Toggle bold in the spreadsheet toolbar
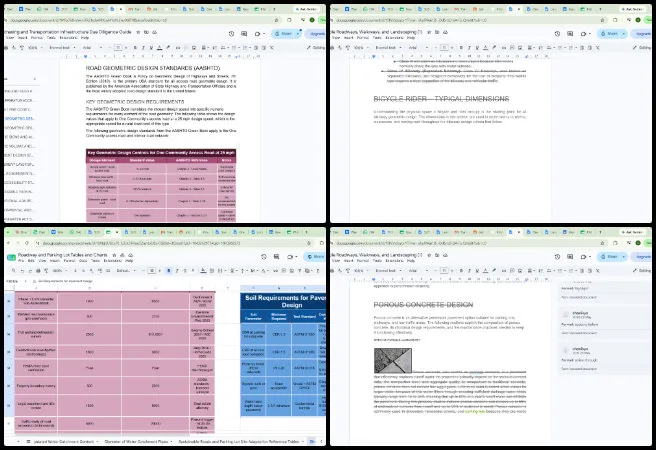This screenshot has height=450, width=656. click(x=169, y=271)
